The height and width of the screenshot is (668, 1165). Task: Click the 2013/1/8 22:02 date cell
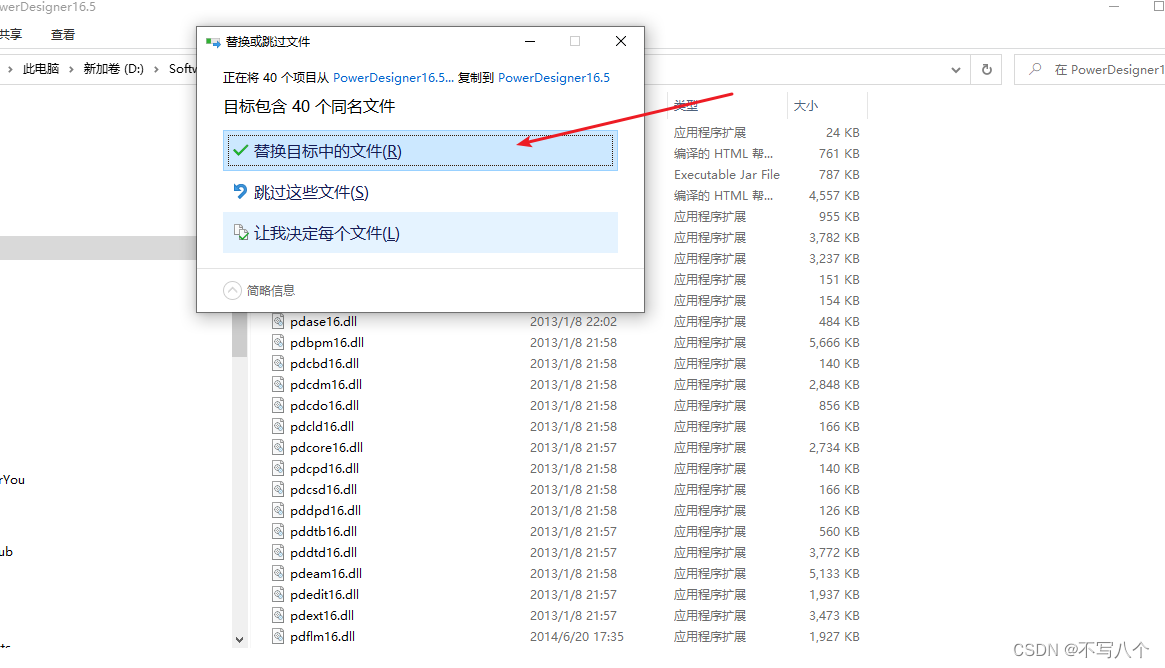pos(573,322)
